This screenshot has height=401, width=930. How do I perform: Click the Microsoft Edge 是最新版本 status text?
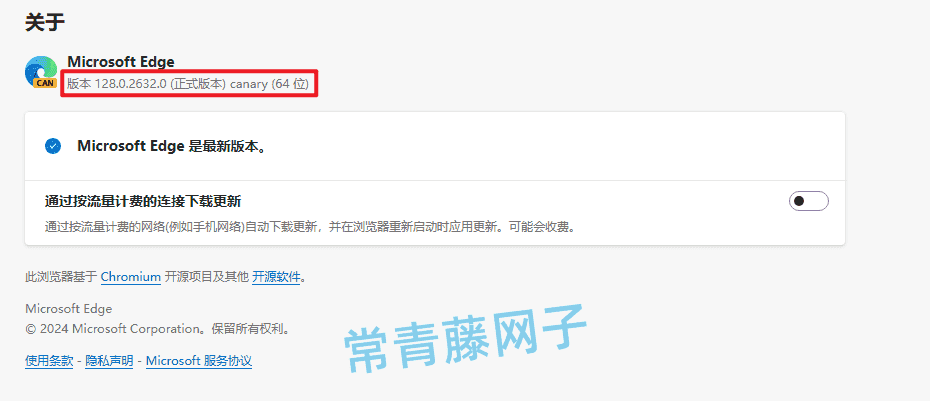(x=171, y=146)
